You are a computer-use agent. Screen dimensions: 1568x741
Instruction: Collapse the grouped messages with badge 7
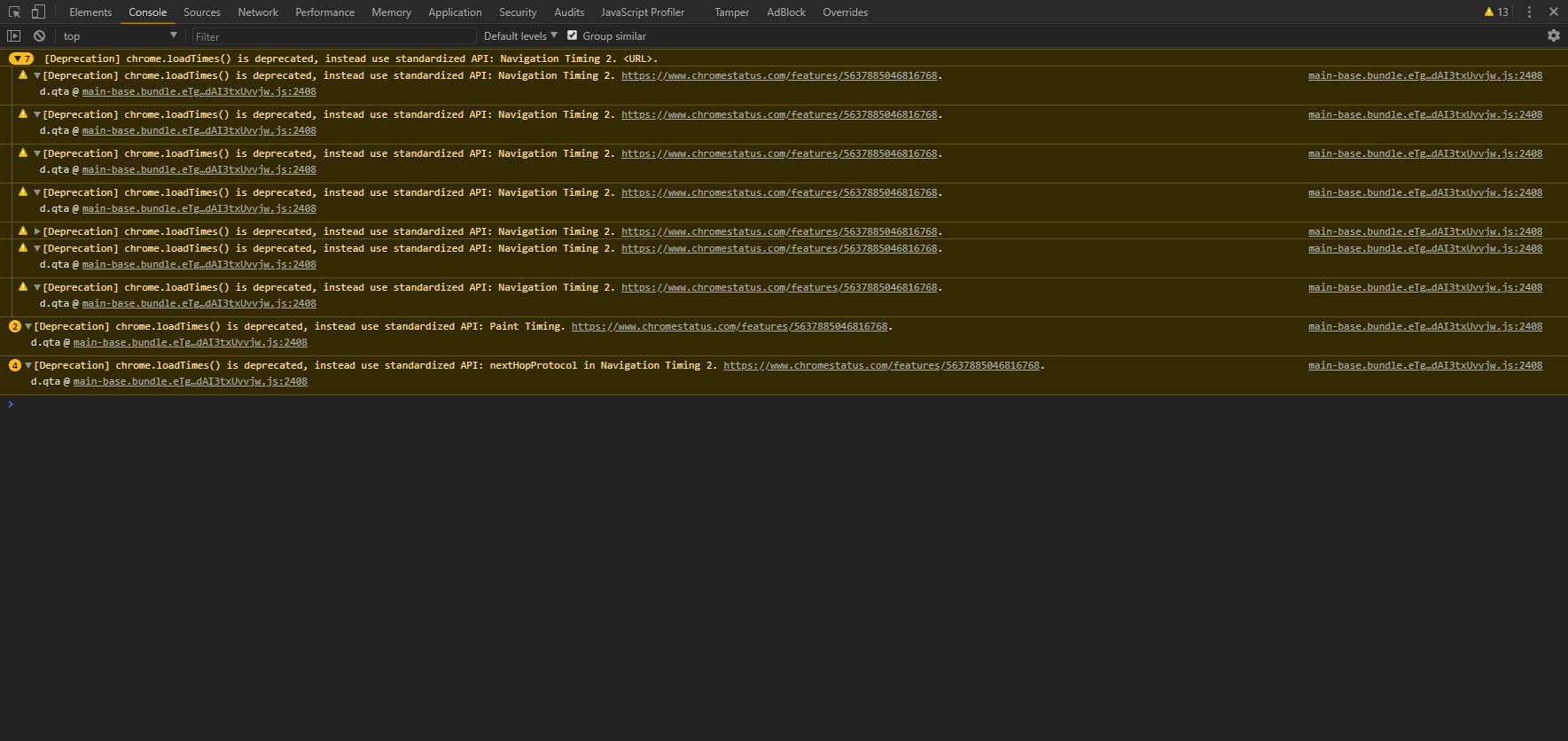click(x=20, y=58)
